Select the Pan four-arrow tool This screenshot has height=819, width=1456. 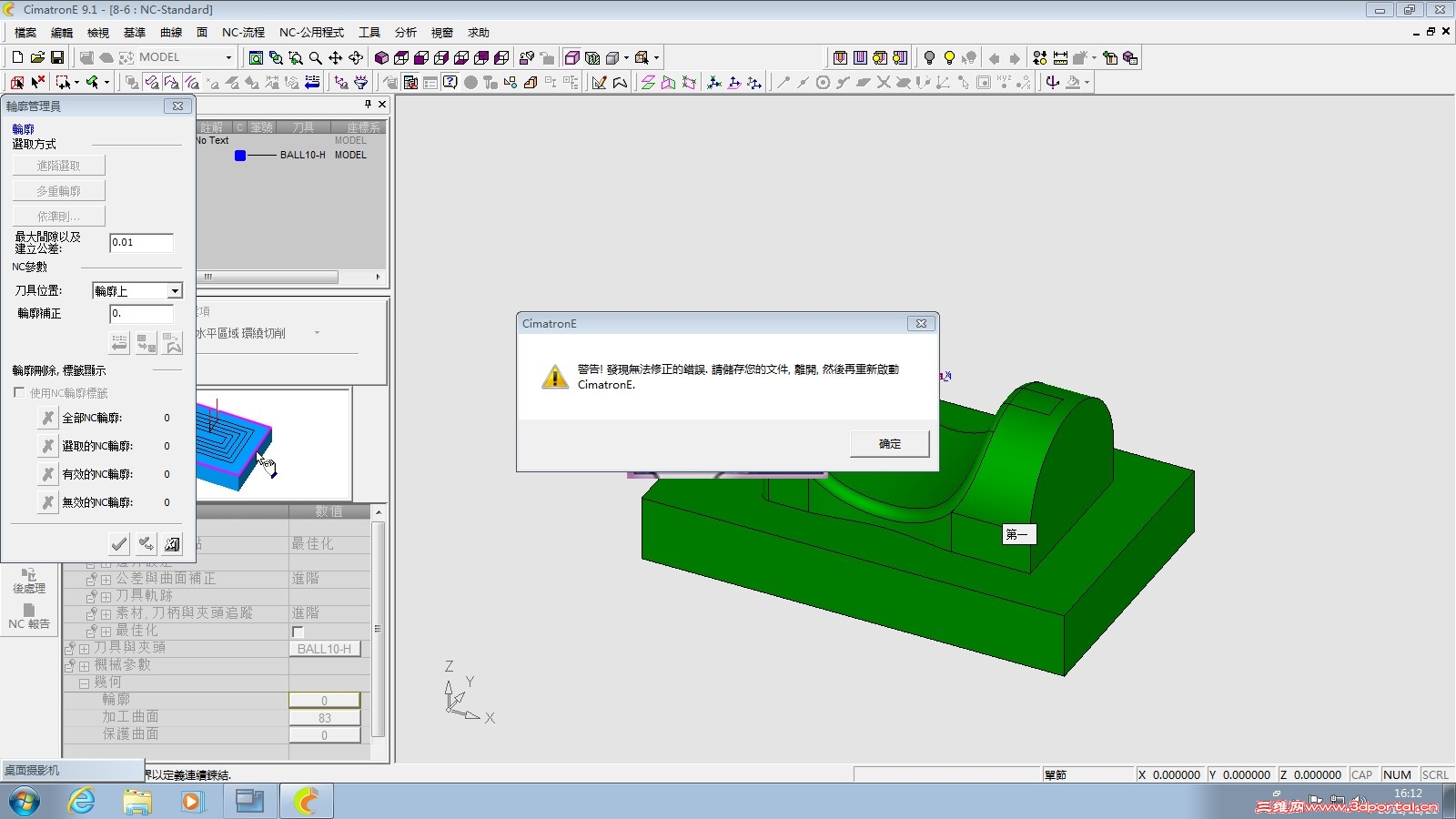point(336,57)
